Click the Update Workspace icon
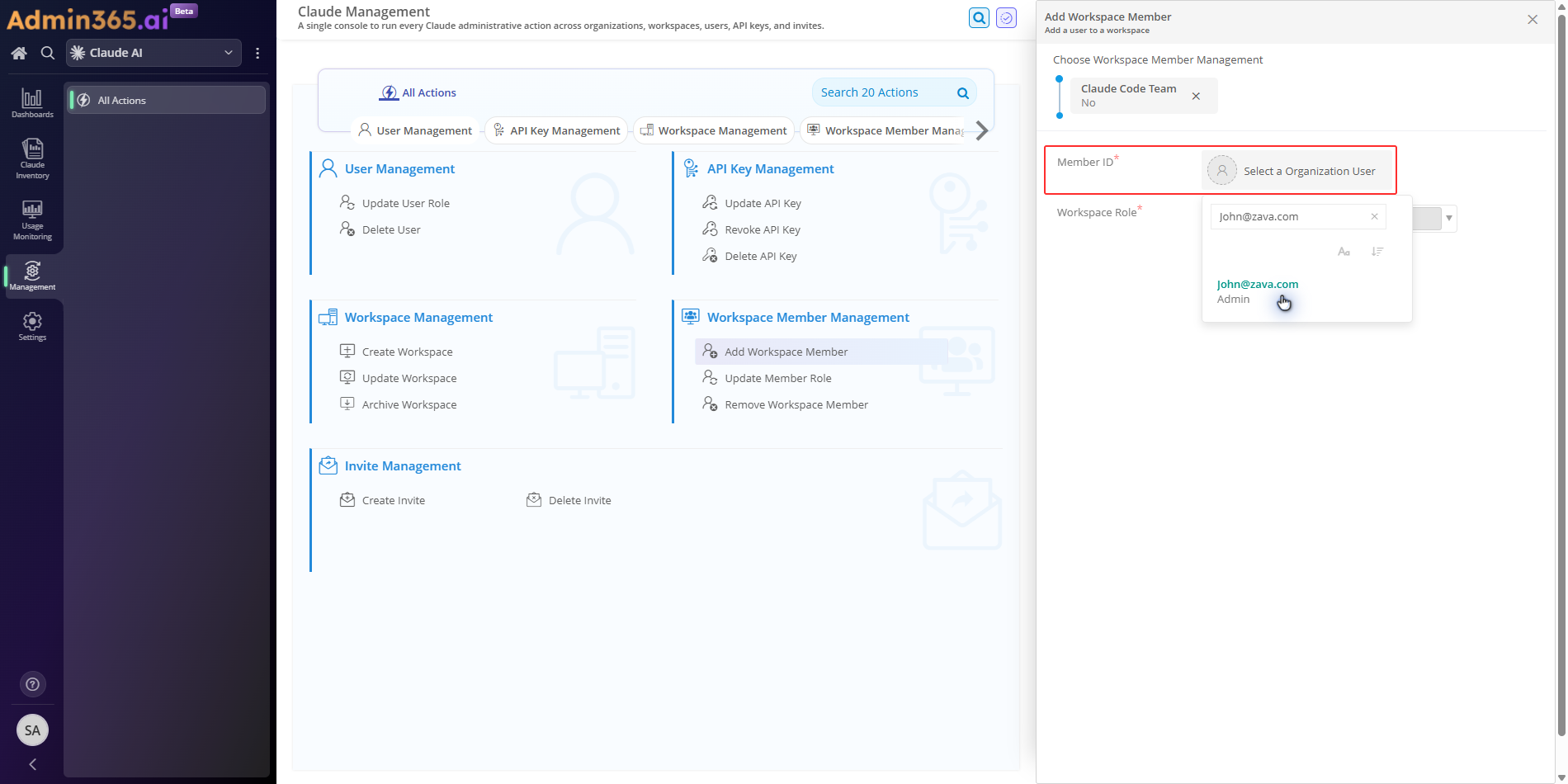This screenshot has height=784, width=1568. 347,377
